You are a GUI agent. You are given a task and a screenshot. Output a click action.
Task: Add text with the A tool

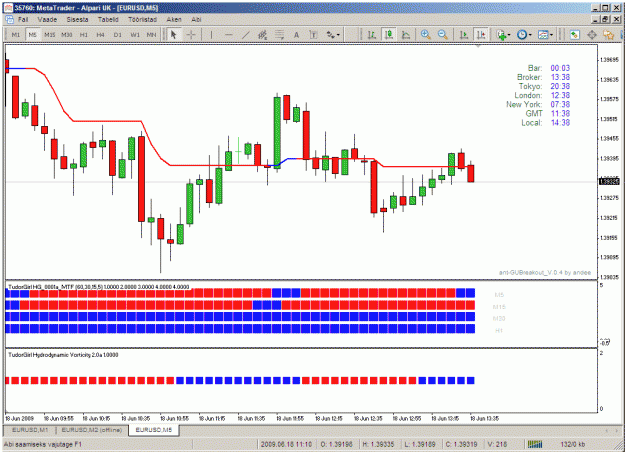click(297, 35)
